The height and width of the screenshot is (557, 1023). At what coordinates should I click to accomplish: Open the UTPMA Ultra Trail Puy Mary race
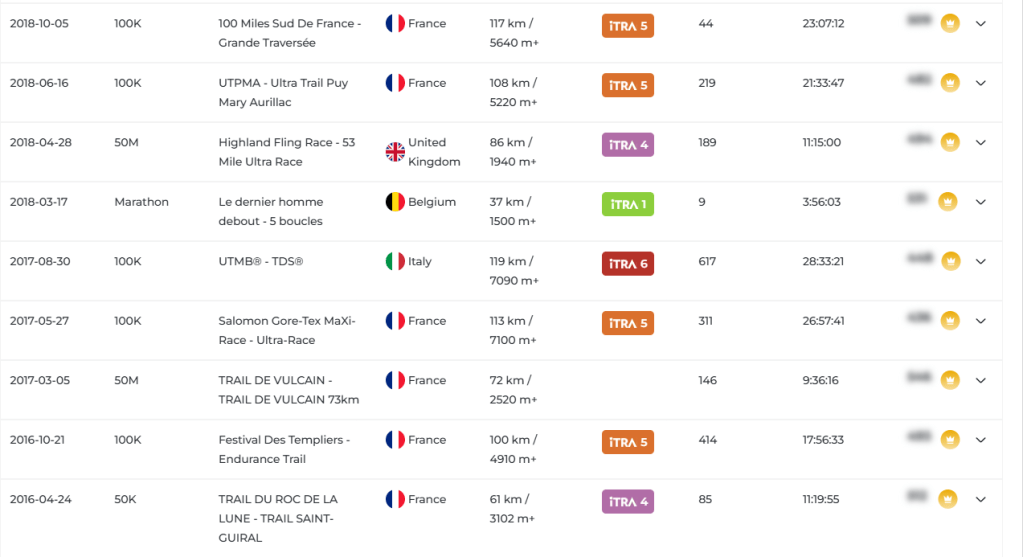click(x=283, y=92)
